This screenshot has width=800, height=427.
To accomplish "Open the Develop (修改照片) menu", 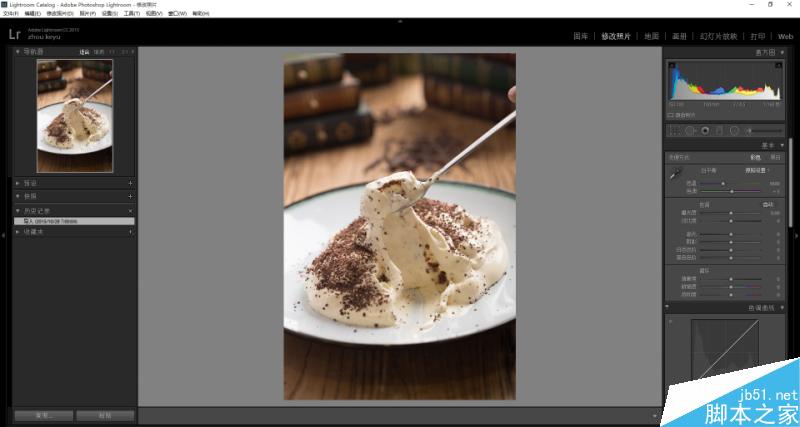I will pyautogui.click(x=60, y=14).
